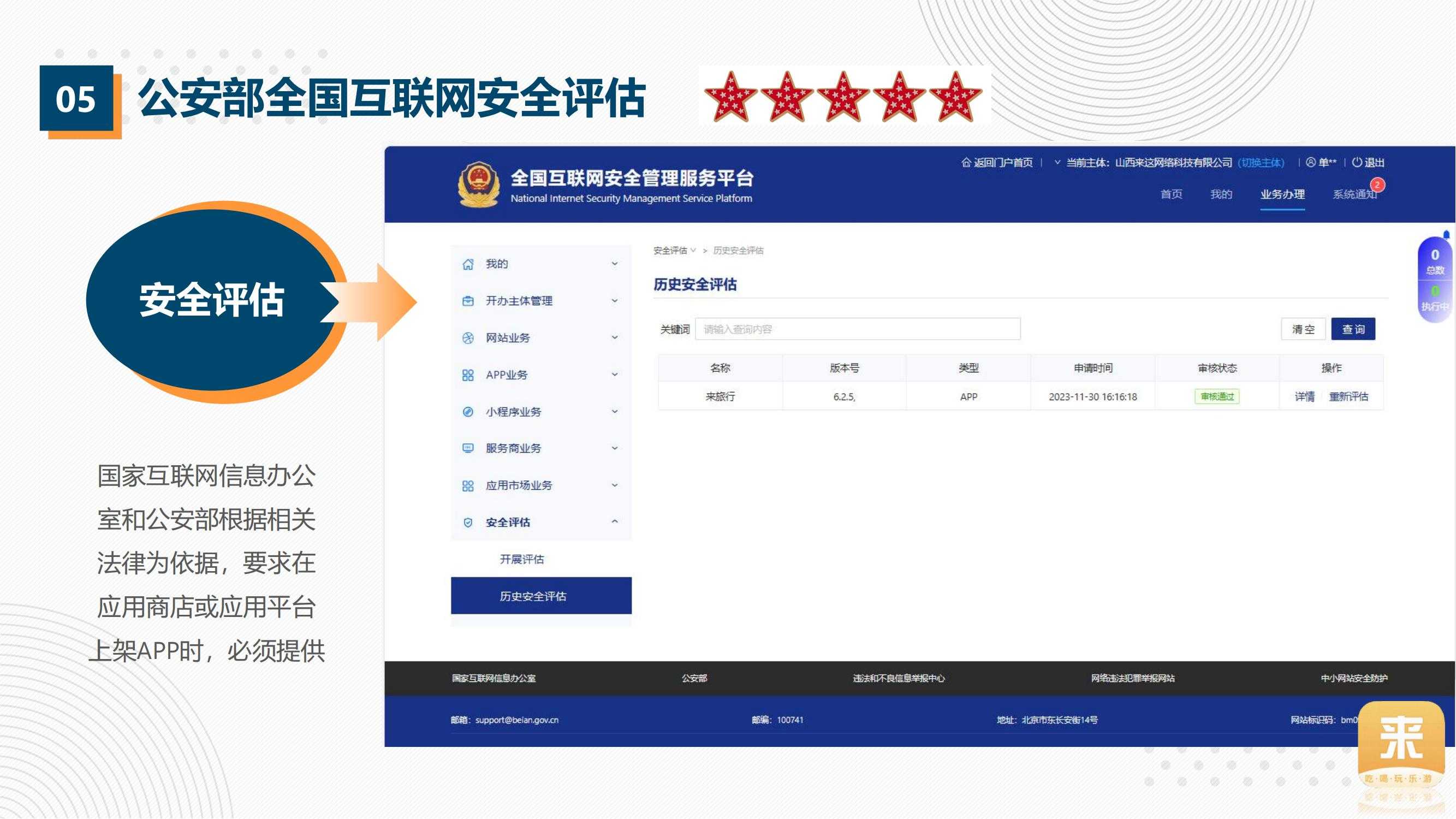The height and width of the screenshot is (819, 1456).
Task: Click the 来旅行 name cell
Action: 720,397
